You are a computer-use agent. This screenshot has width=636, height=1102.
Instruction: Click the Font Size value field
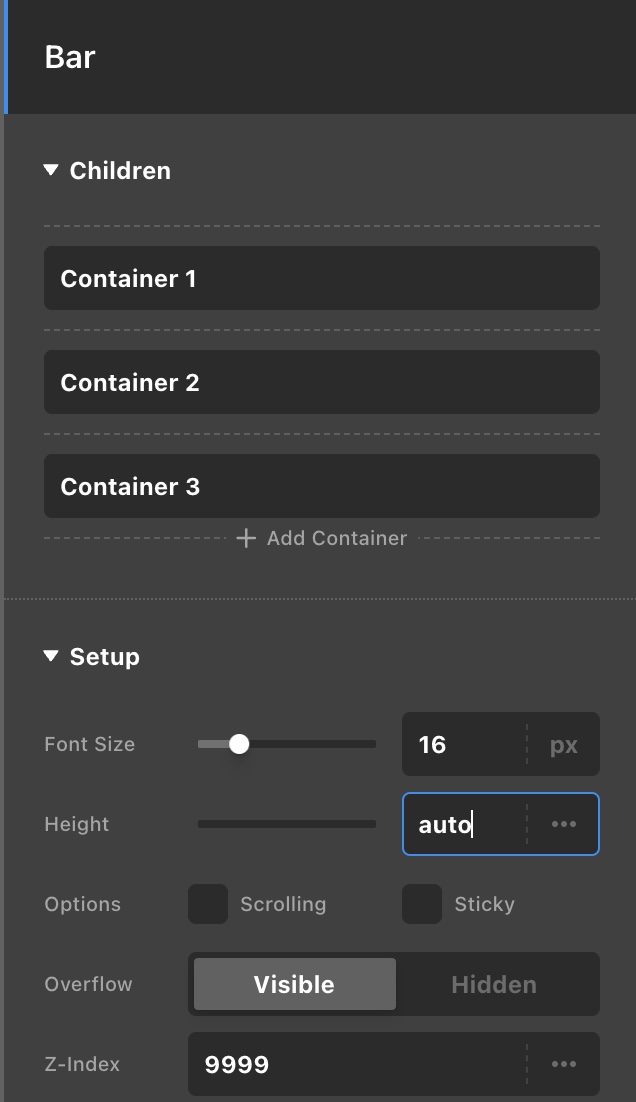(462, 745)
